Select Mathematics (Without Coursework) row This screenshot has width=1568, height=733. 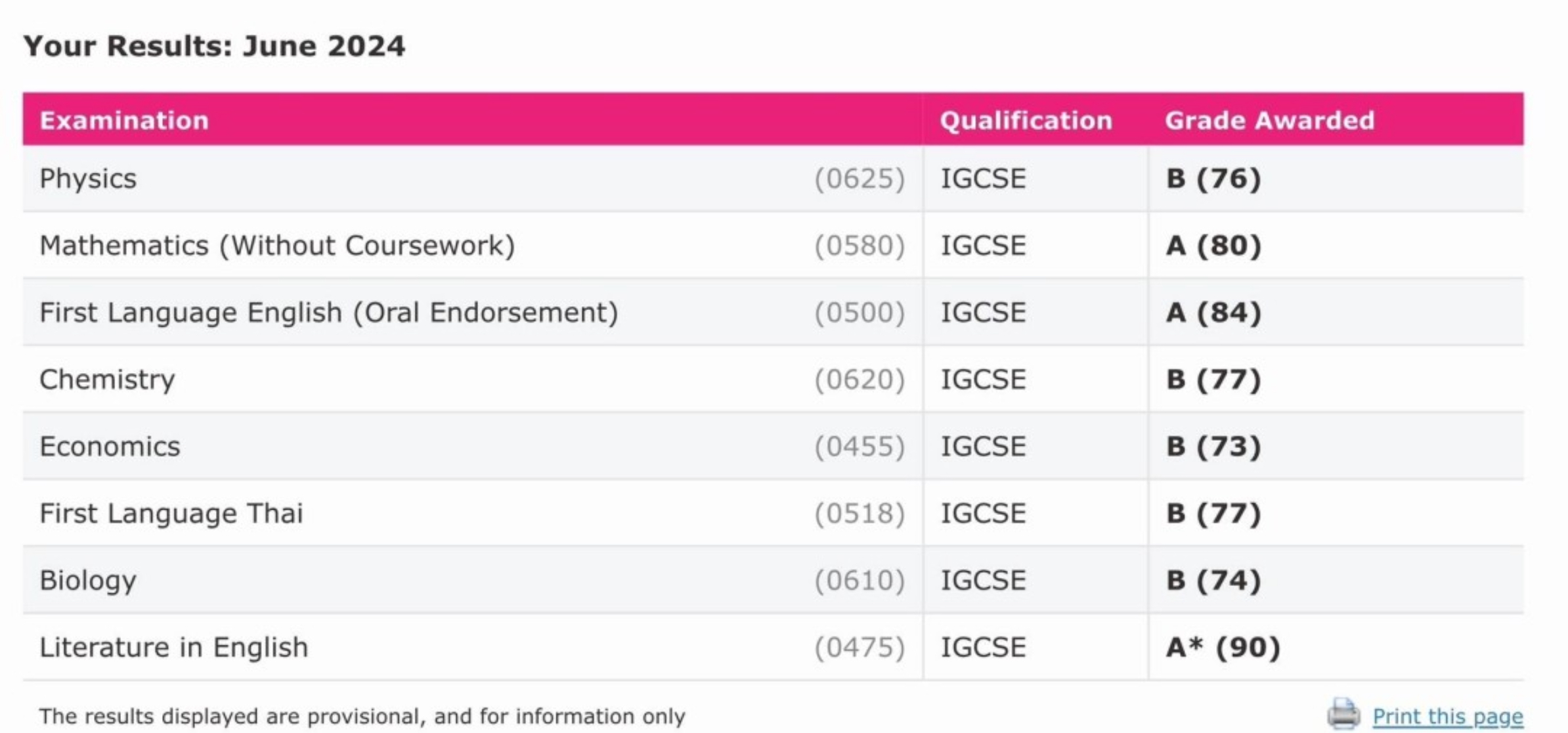(773, 246)
